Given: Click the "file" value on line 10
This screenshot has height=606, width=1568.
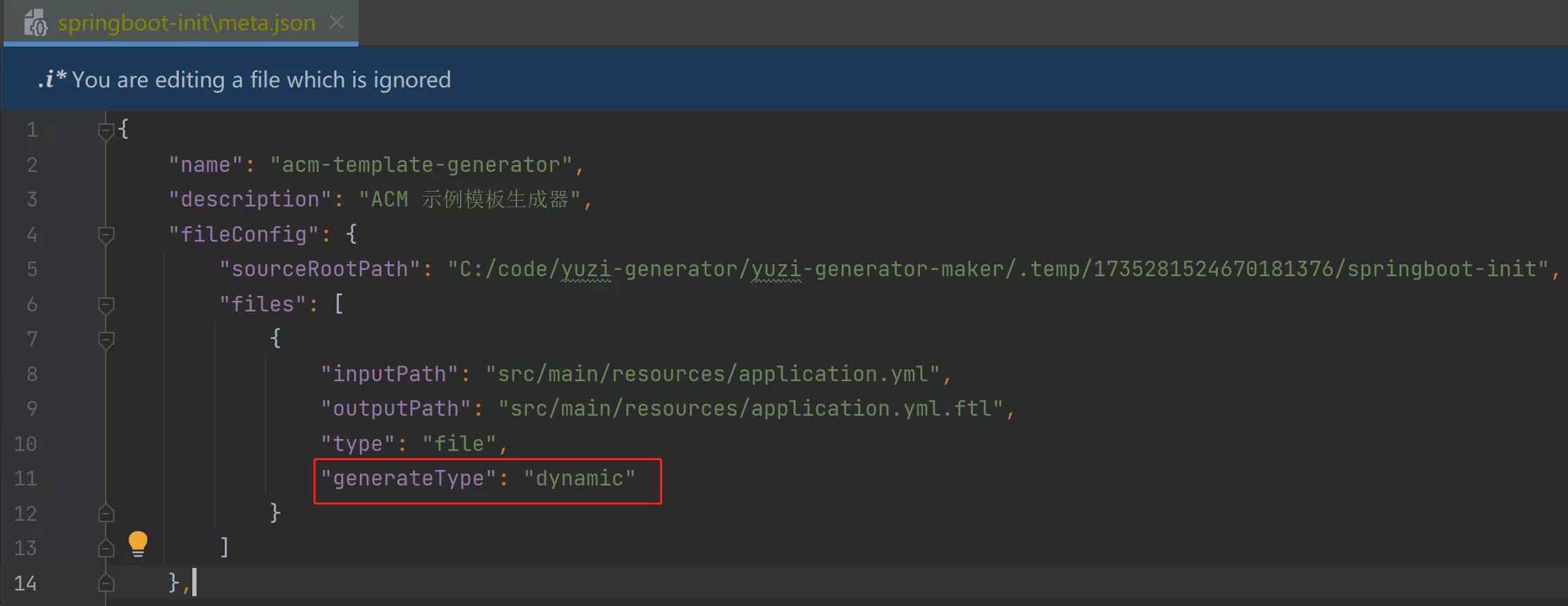Looking at the screenshot, I should 459,444.
